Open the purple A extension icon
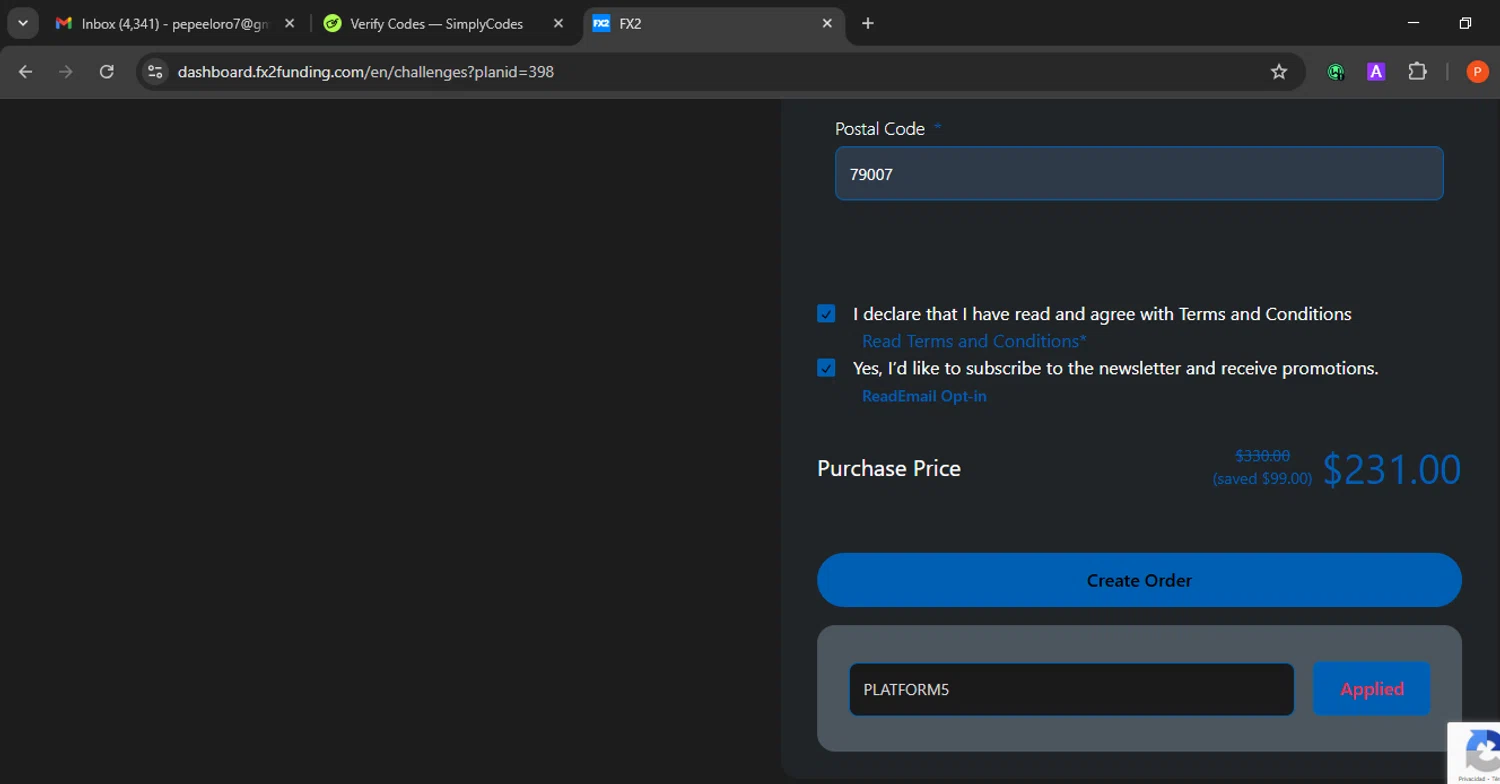 pos(1376,72)
